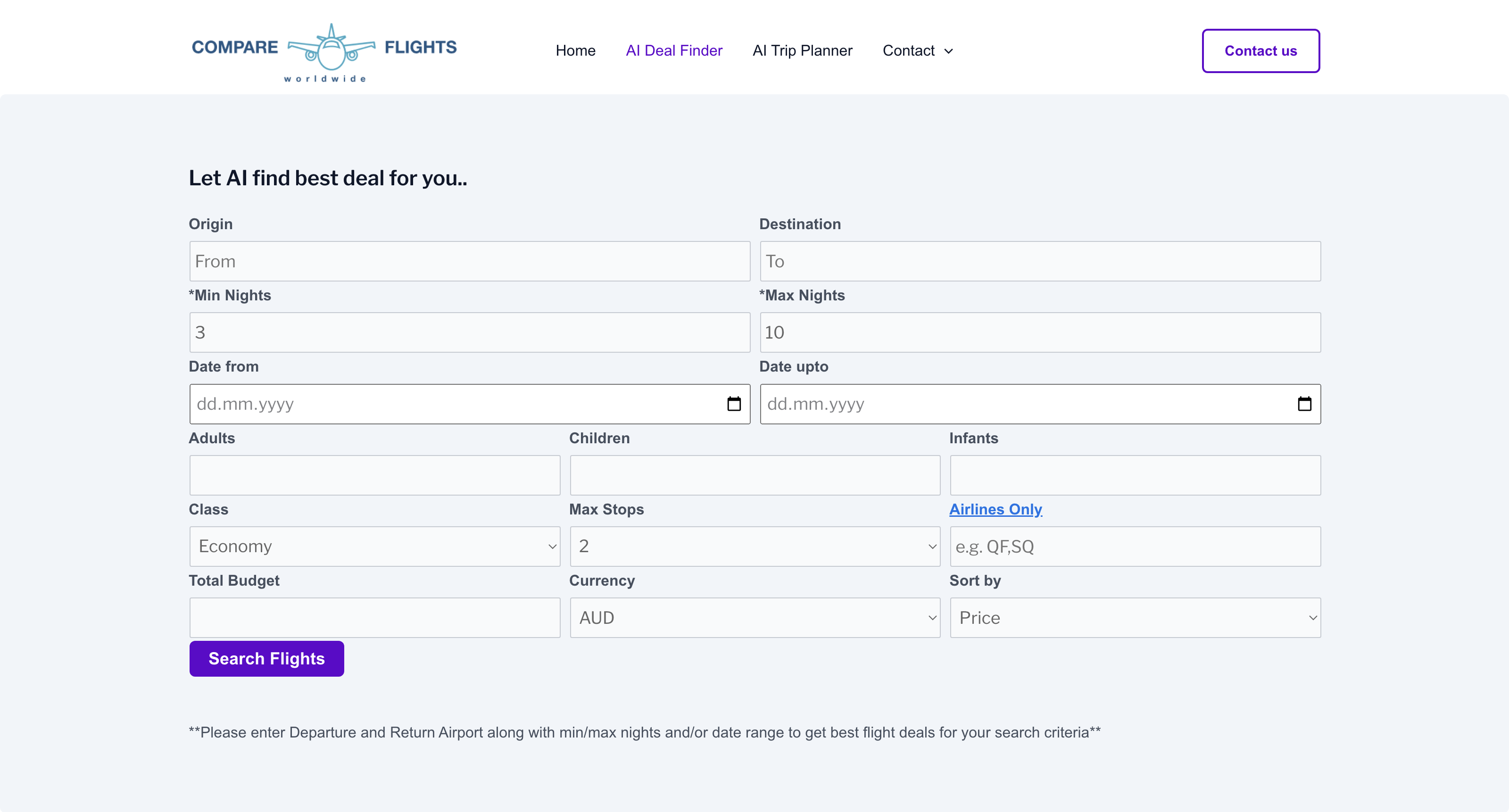Click the Sort by label

click(975, 580)
